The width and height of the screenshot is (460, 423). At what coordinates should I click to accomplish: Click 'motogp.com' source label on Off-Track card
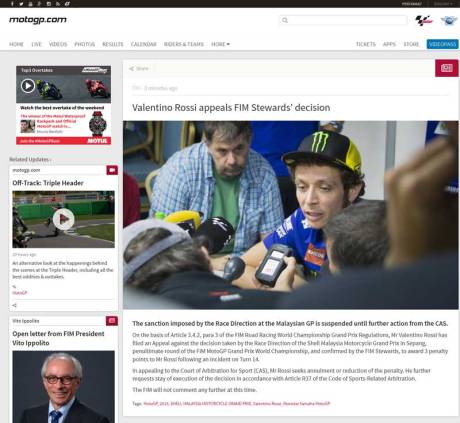[x=26, y=170]
